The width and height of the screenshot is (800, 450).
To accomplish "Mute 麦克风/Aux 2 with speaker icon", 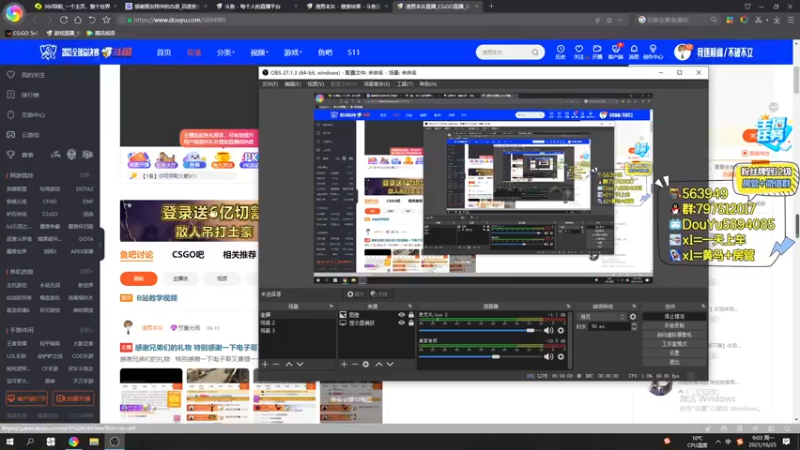I will (x=548, y=331).
